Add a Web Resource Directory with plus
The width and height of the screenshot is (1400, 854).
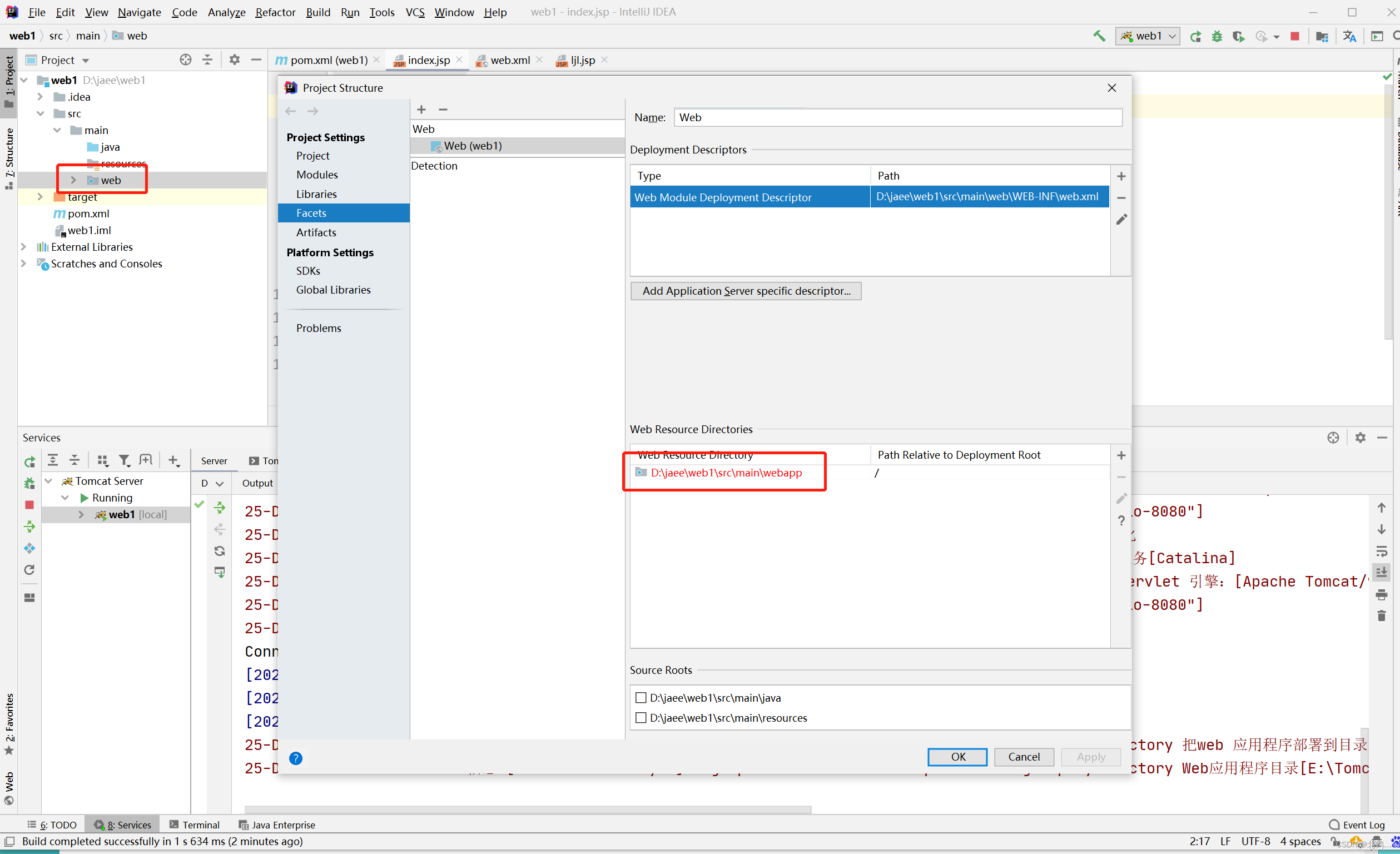(1121, 455)
